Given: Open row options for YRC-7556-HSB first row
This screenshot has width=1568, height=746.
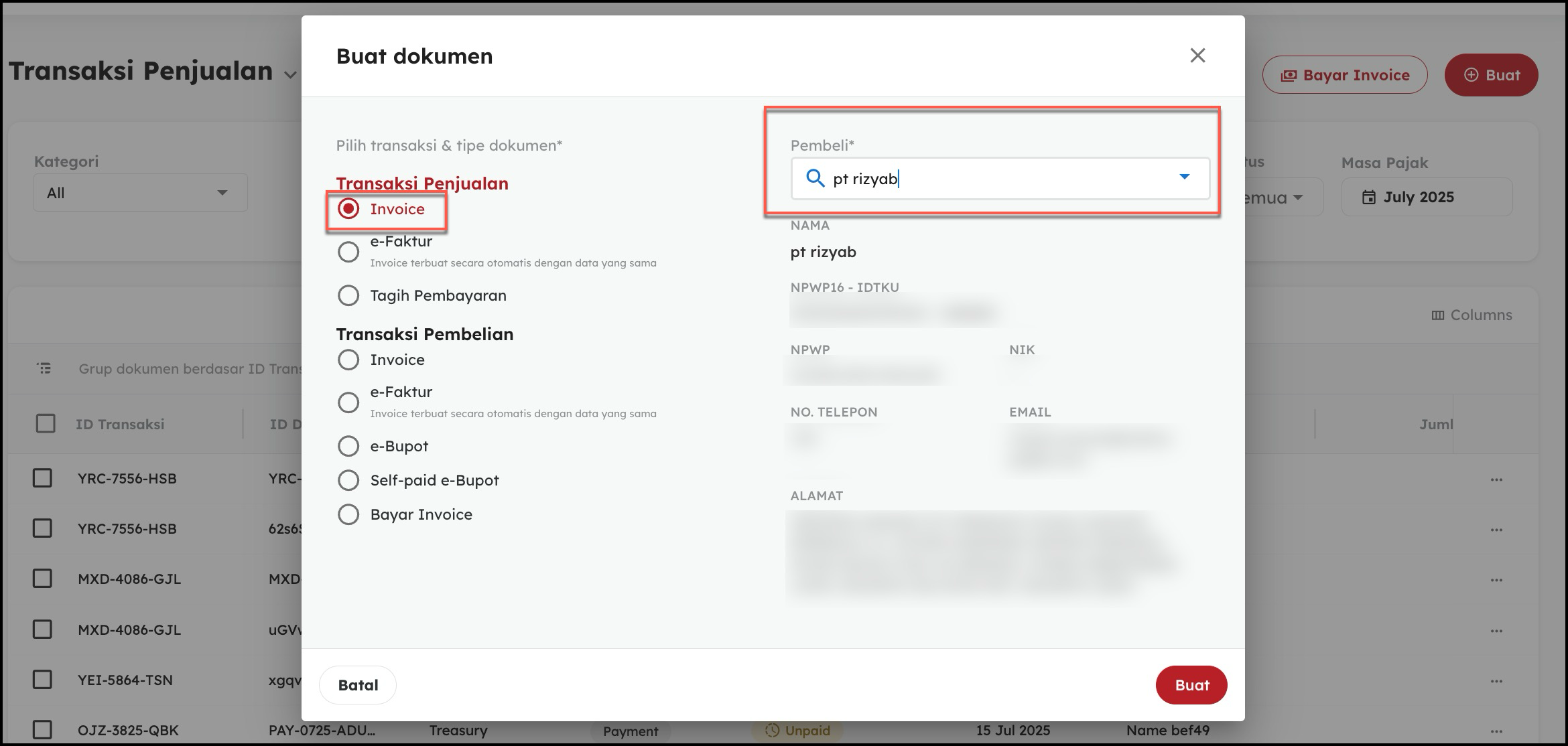Looking at the screenshot, I should pyautogui.click(x=1496, y=479).
